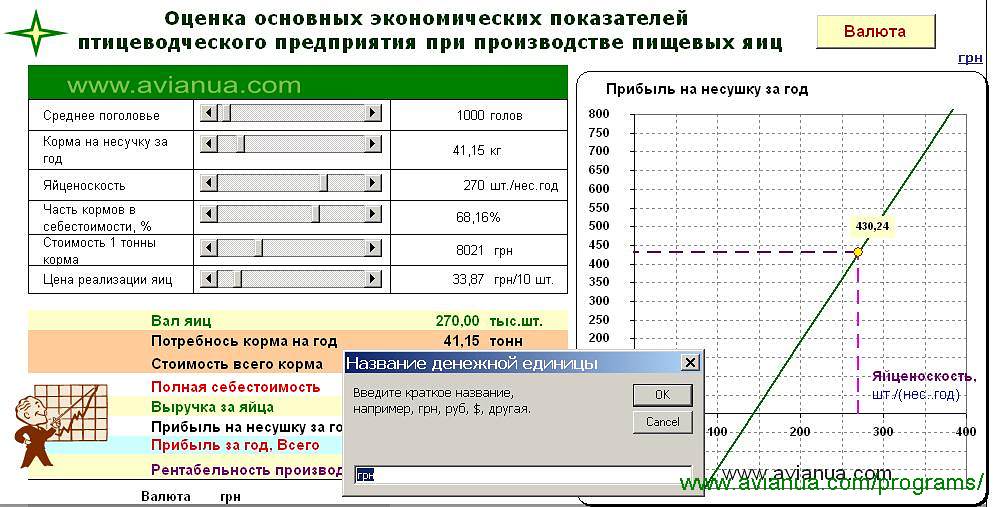Click the Часть кормов в себестоимости slider thumb
This screenshot has height=507, width=994.
(x=316, y=214)
